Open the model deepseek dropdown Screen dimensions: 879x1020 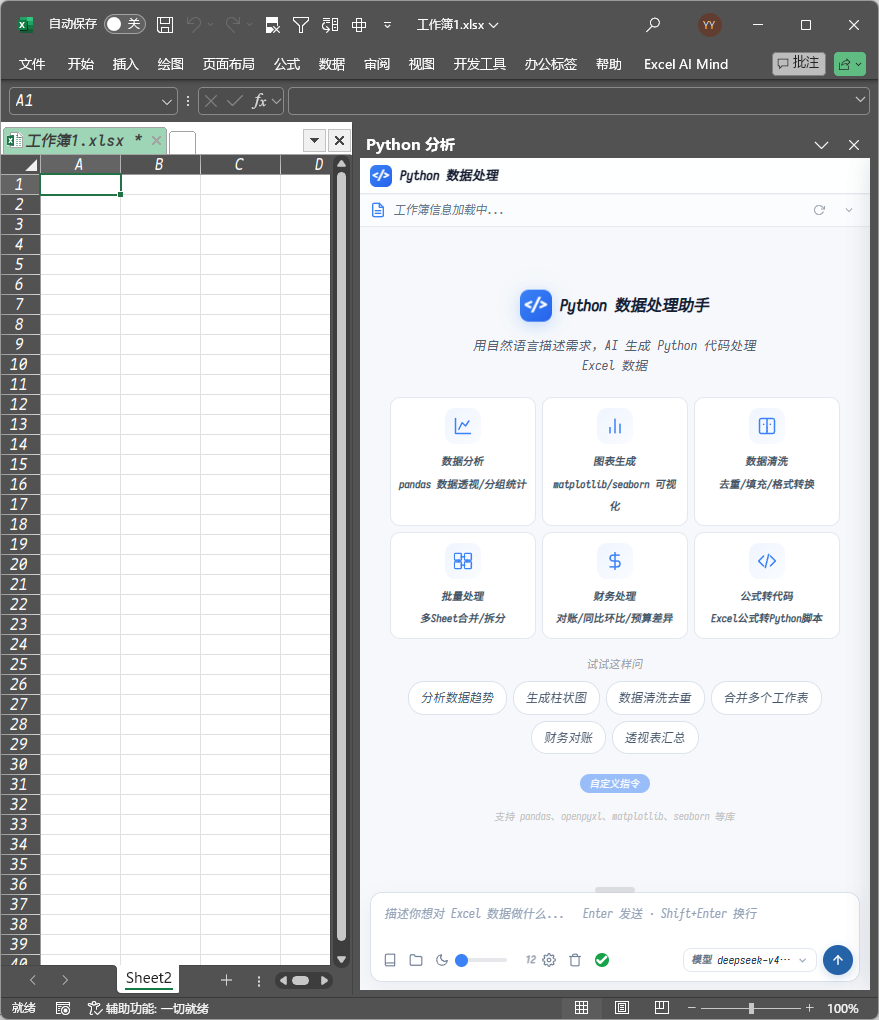[x=750, y=960]
